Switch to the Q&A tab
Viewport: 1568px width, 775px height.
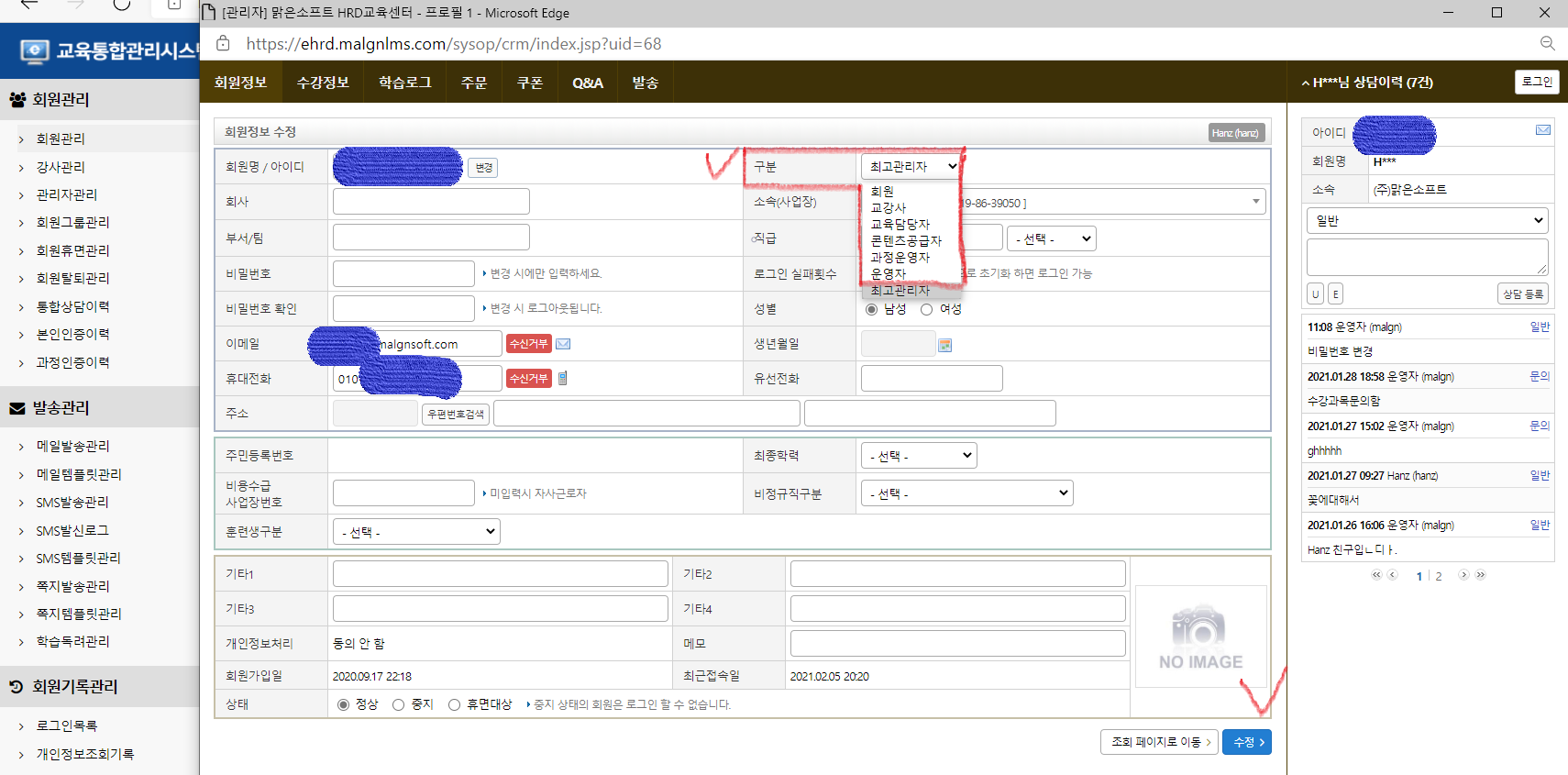pyautogui.click(x=588, y=83)
